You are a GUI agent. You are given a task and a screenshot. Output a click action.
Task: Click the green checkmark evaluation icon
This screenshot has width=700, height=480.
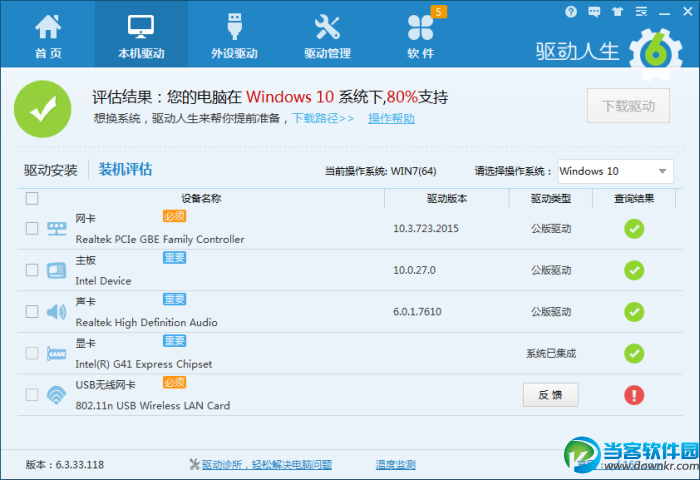(x=43, y=109)
